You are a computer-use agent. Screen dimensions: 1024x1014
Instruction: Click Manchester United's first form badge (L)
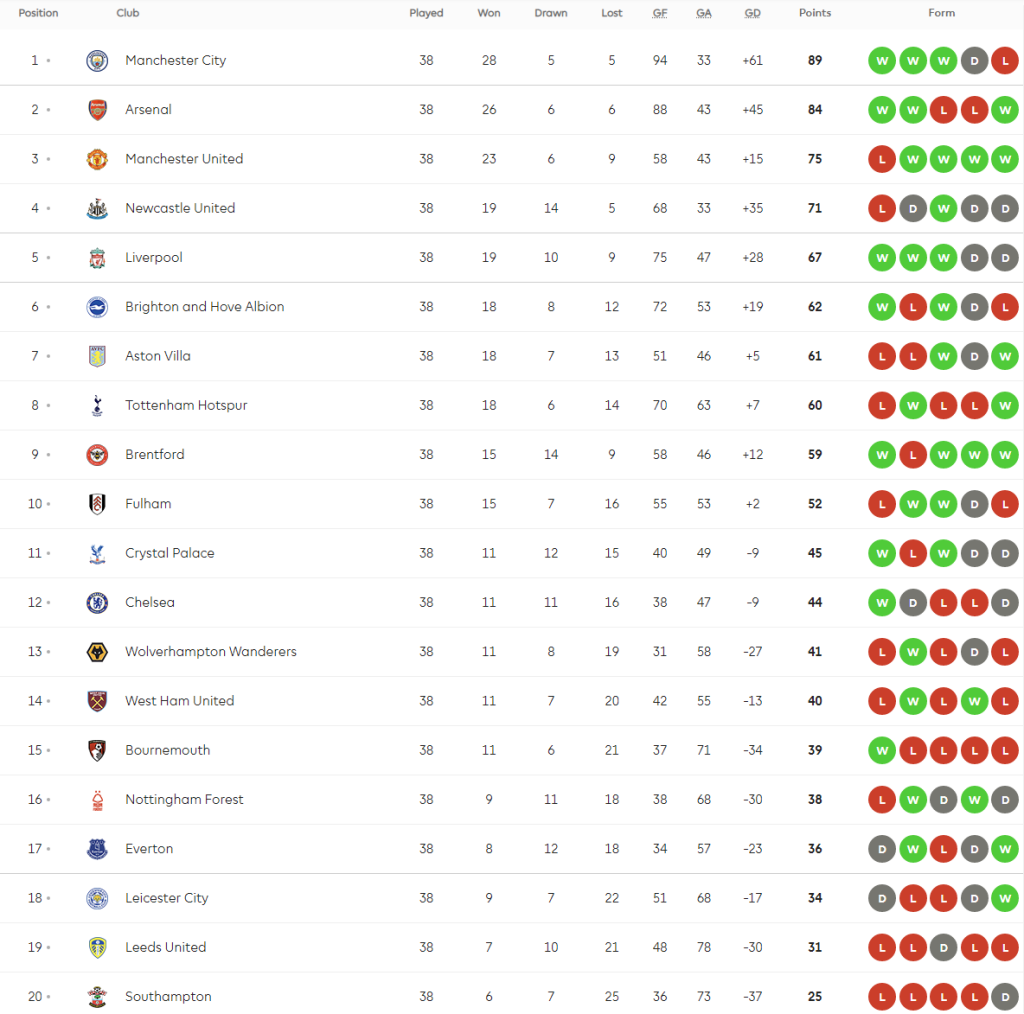click(x=882, y=159)
